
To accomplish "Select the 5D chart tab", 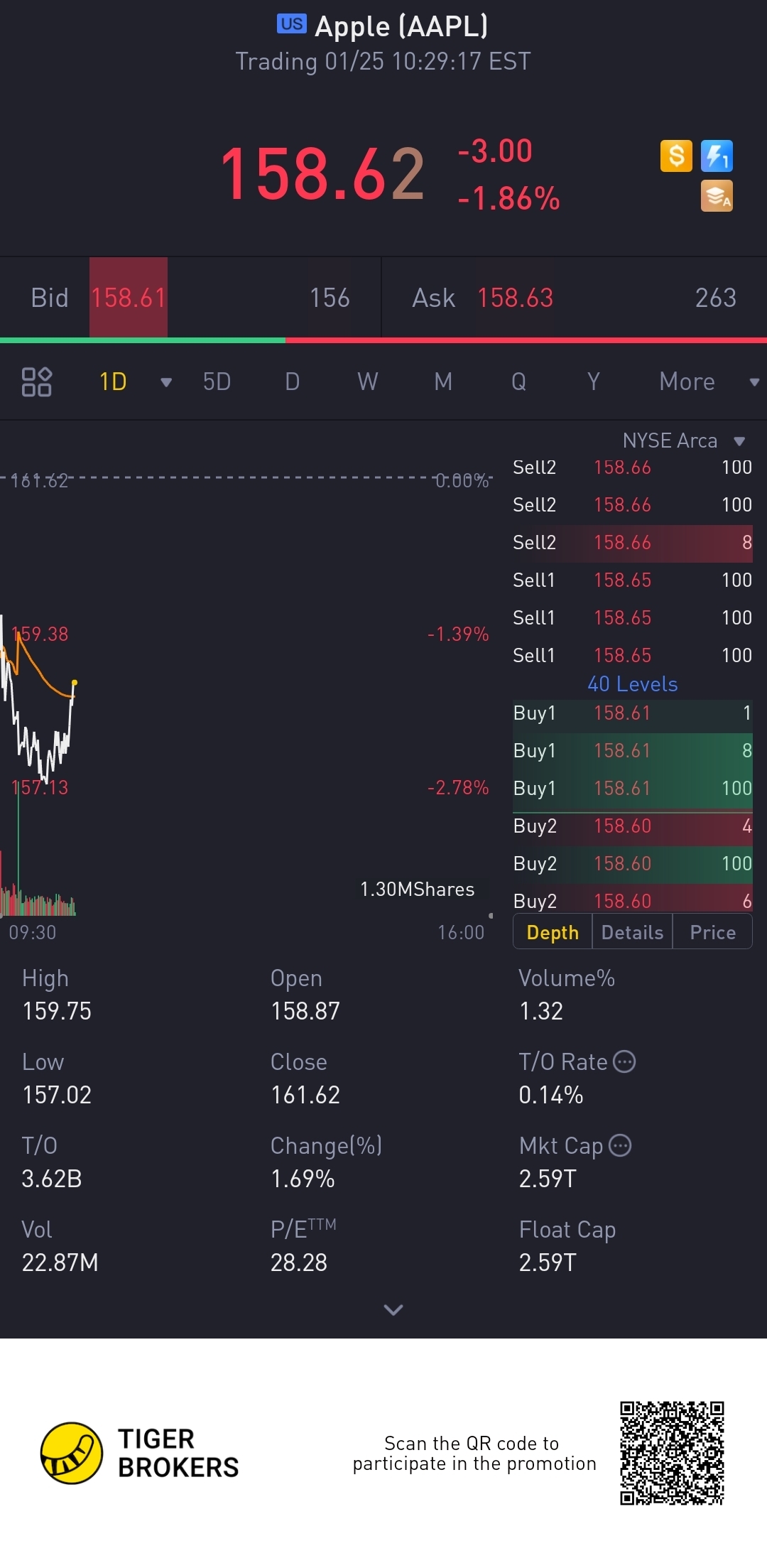I will pyautogui.click(x=217, y=382).
